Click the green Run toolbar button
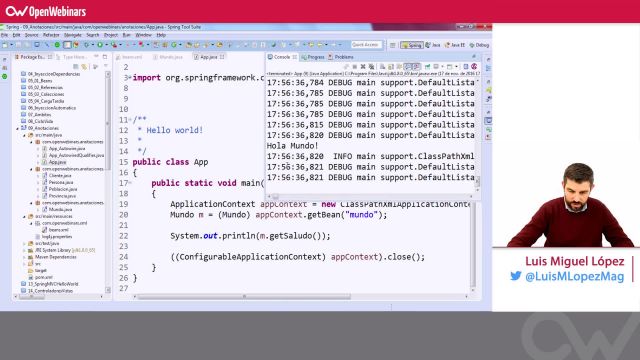Screen dimensions: 640x360 pyautogui.click(x=100, y=45)
